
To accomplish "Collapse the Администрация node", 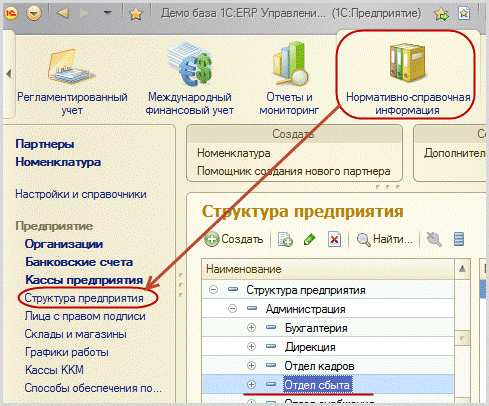I will click(232, 309).
